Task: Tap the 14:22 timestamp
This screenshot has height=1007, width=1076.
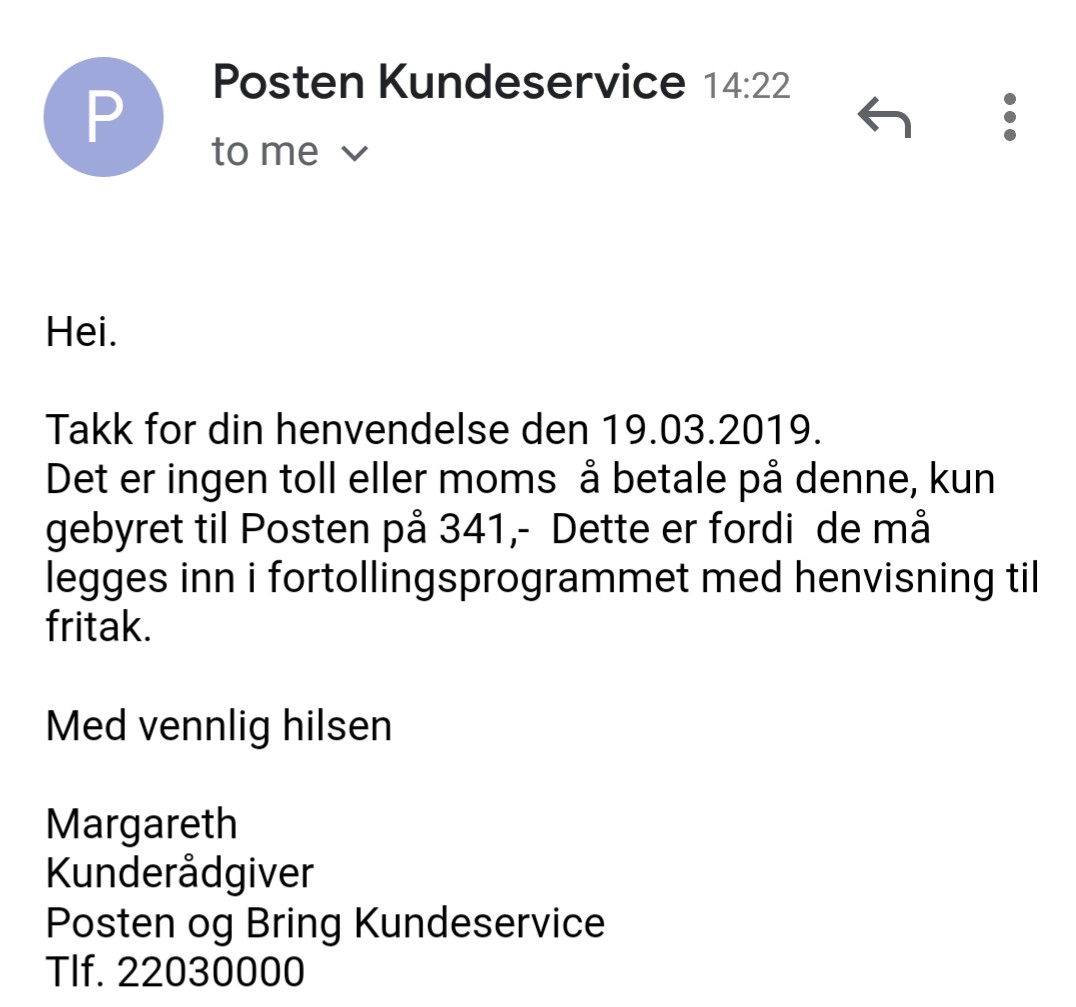Action: point(746,86)
